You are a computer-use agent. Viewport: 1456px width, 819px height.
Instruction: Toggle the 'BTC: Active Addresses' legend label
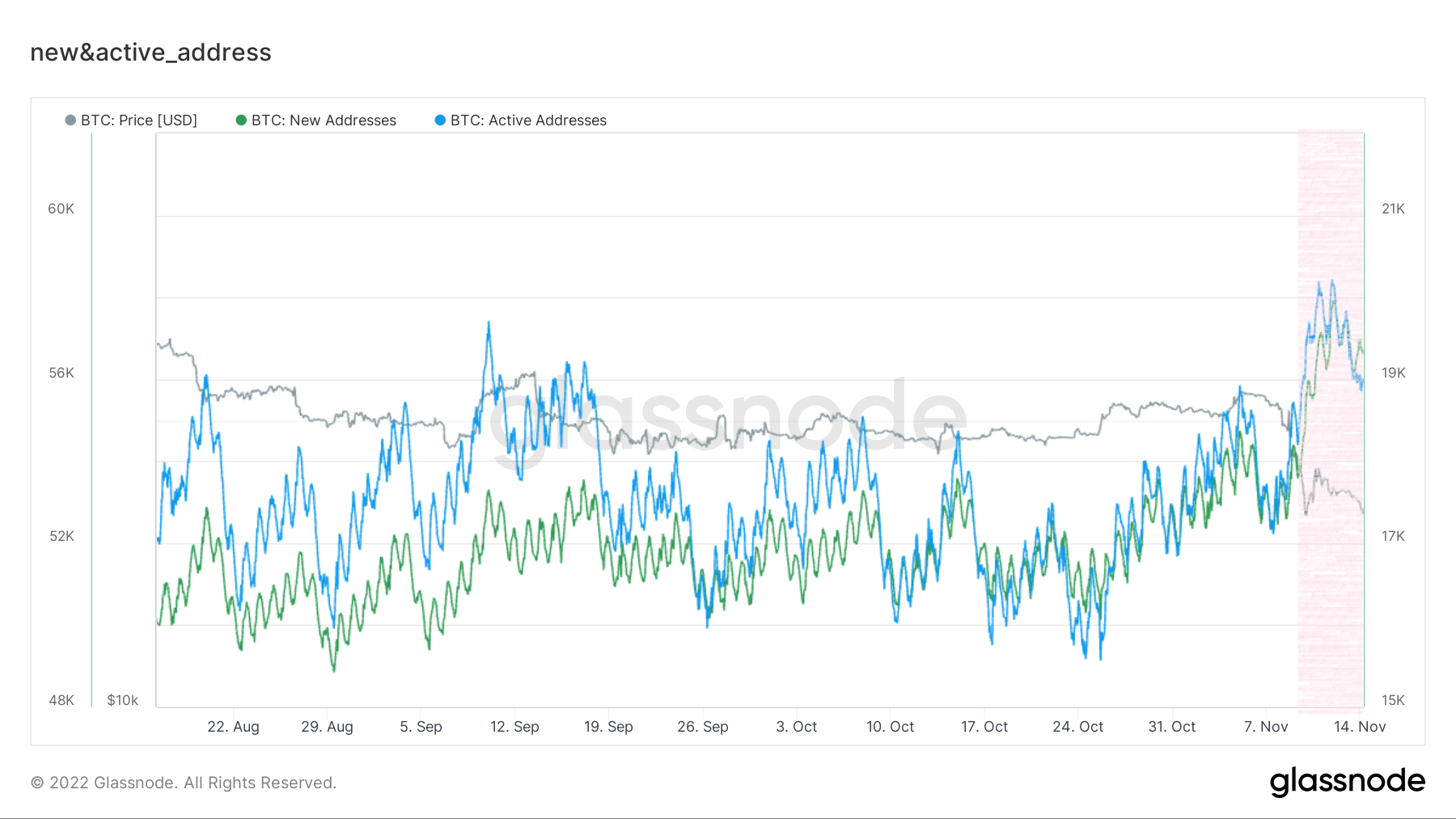(x=528, y=120)
